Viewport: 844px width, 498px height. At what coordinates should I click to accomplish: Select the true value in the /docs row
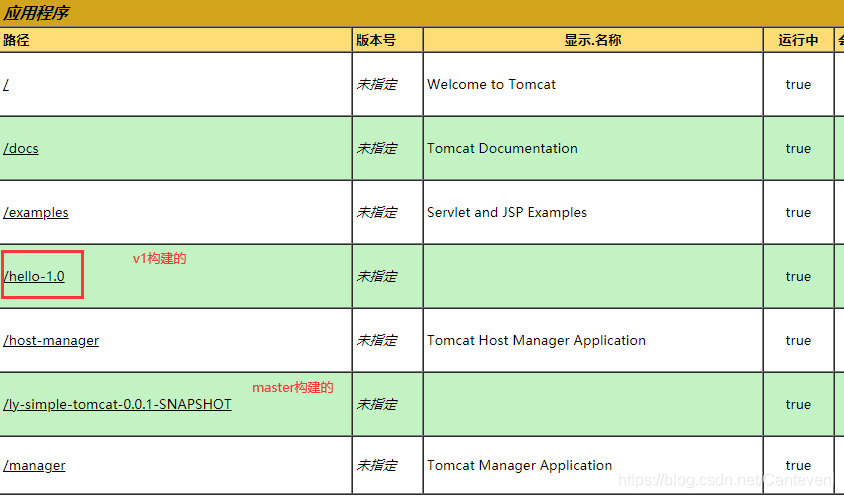(x=798, y=149)
